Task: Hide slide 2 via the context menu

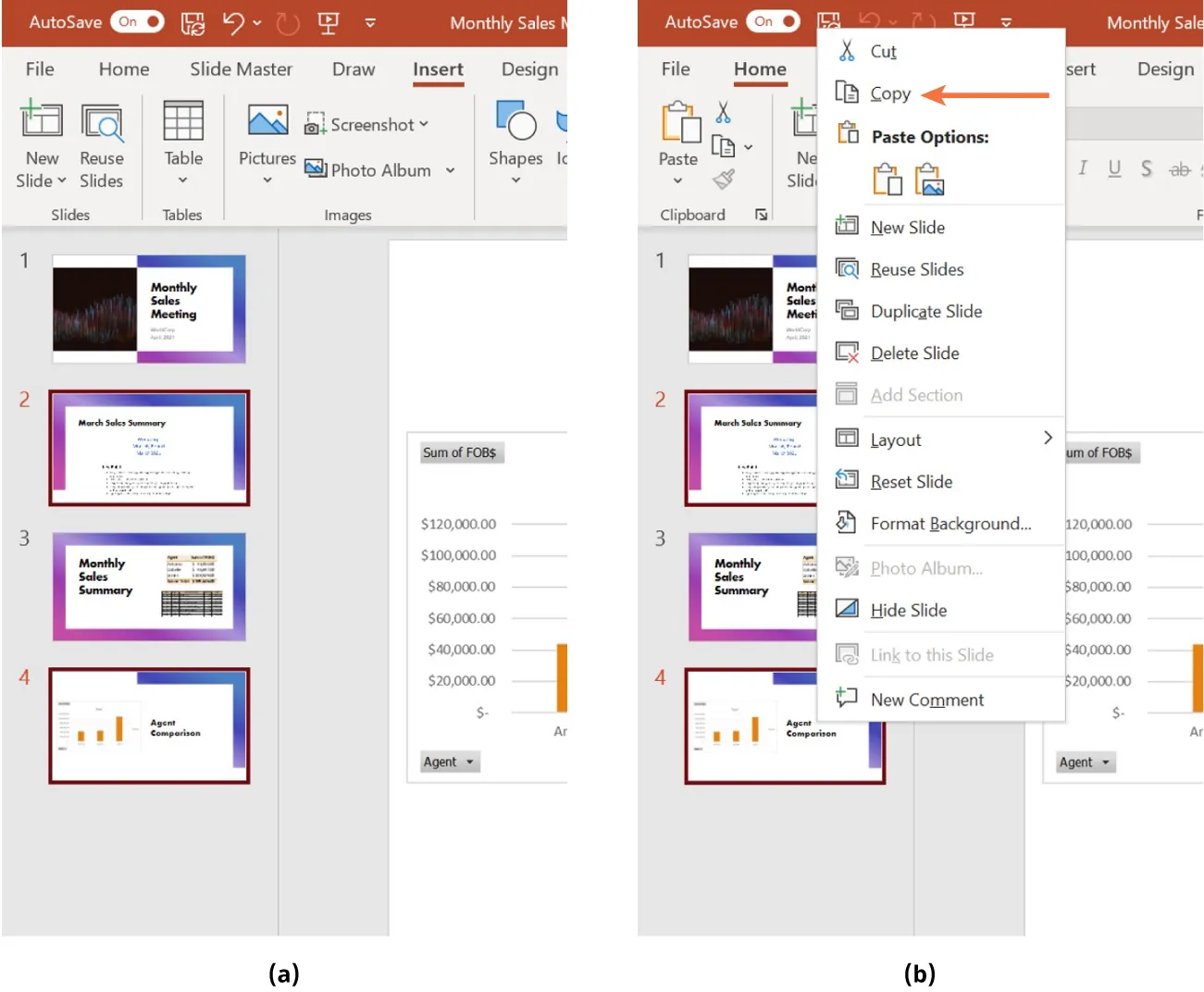Action: click(x=908, y=610)
